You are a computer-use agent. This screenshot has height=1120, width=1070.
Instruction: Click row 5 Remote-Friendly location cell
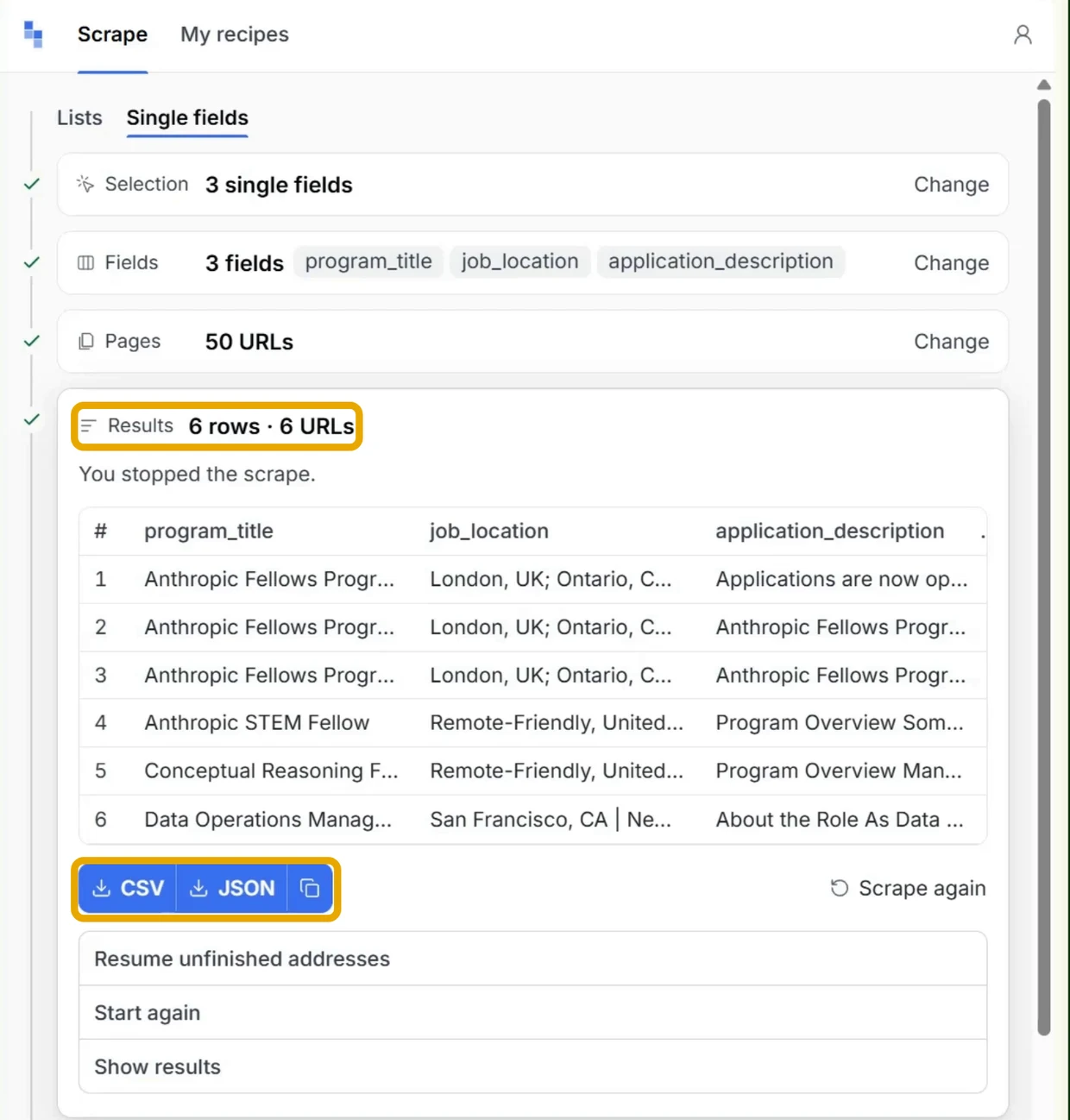click(557, 771)
